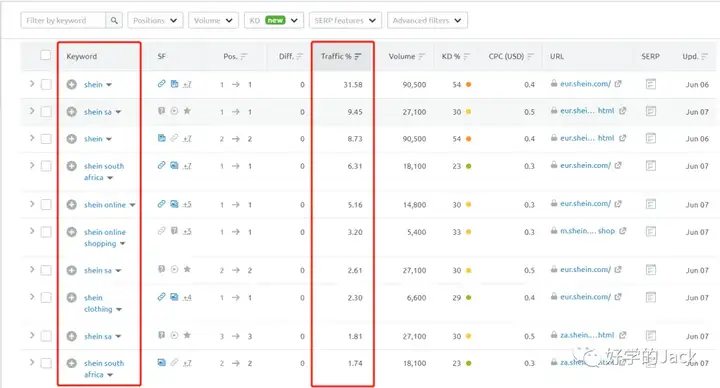Open SERP snapshot icon for 'shein clothing' row

pos(651,298)
